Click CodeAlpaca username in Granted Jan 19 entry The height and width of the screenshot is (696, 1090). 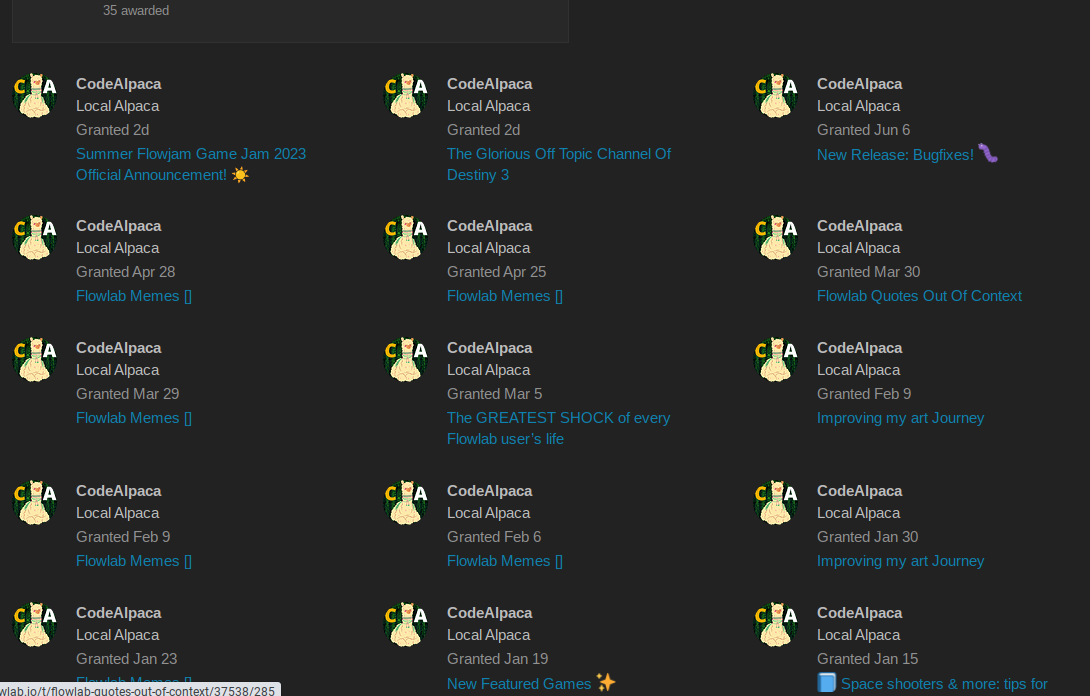point(489,613)
